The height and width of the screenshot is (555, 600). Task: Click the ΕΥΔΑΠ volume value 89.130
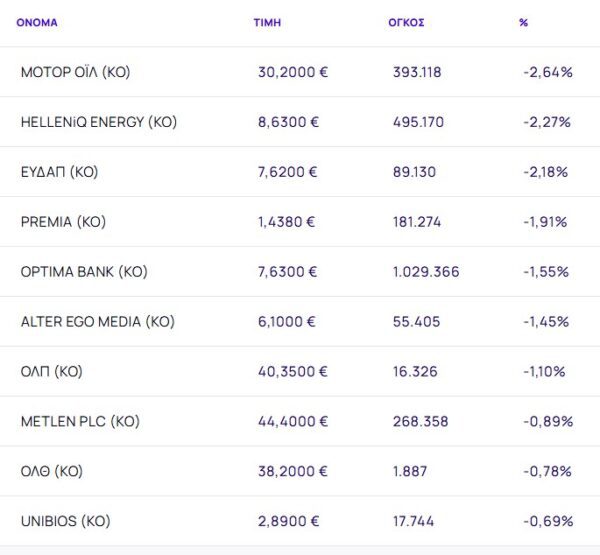pyautogui.click(x=414, y=172)
